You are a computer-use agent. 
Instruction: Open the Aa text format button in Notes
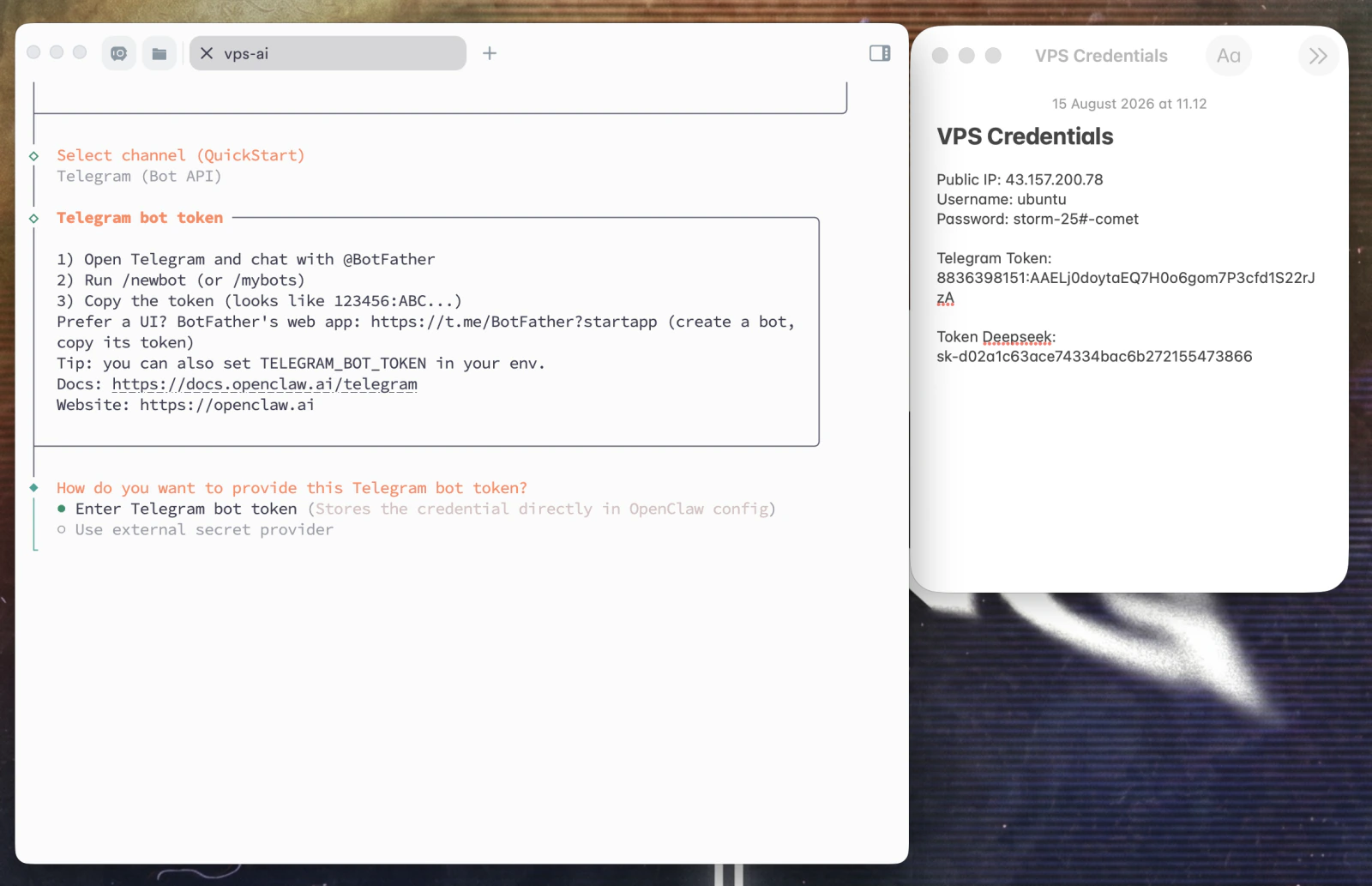pos(1229,56)
